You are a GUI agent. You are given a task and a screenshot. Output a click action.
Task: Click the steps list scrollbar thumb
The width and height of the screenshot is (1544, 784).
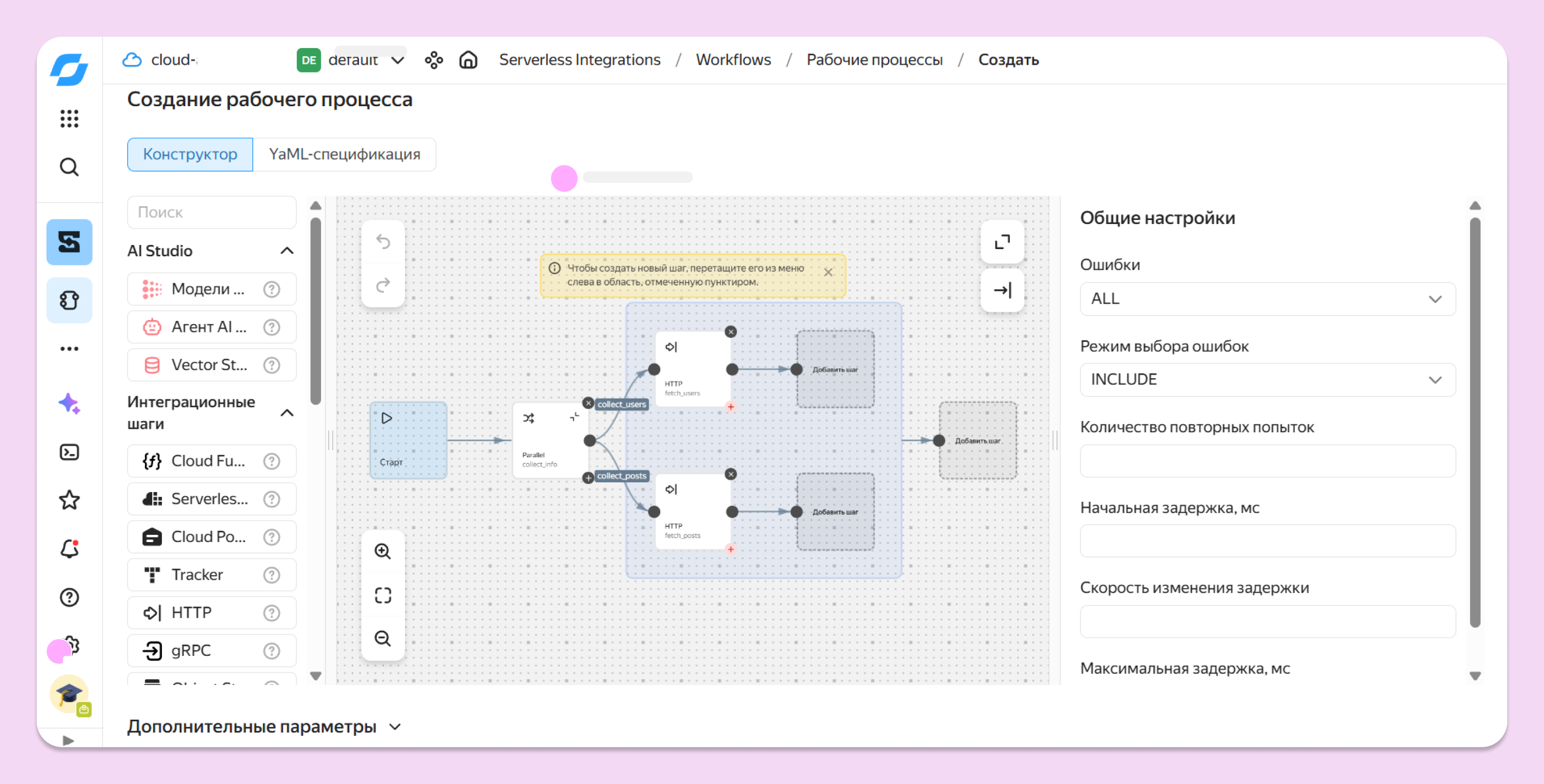point(315,310)
